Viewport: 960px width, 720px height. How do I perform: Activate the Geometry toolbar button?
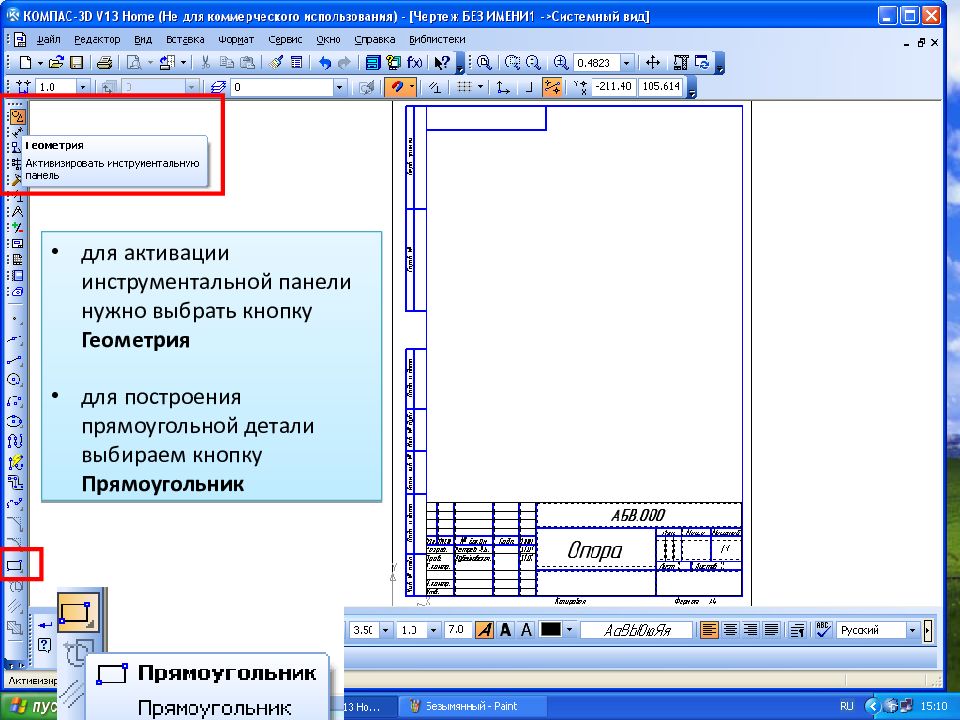click(17, 116)
